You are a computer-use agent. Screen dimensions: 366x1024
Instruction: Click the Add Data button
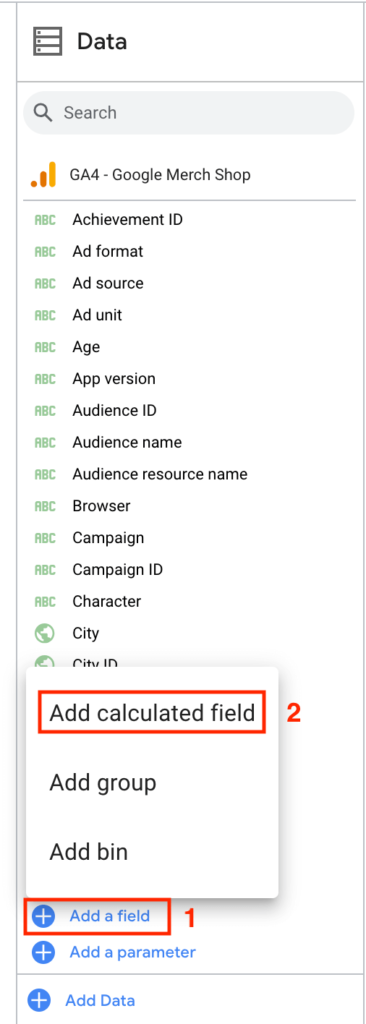[100, 1000]
